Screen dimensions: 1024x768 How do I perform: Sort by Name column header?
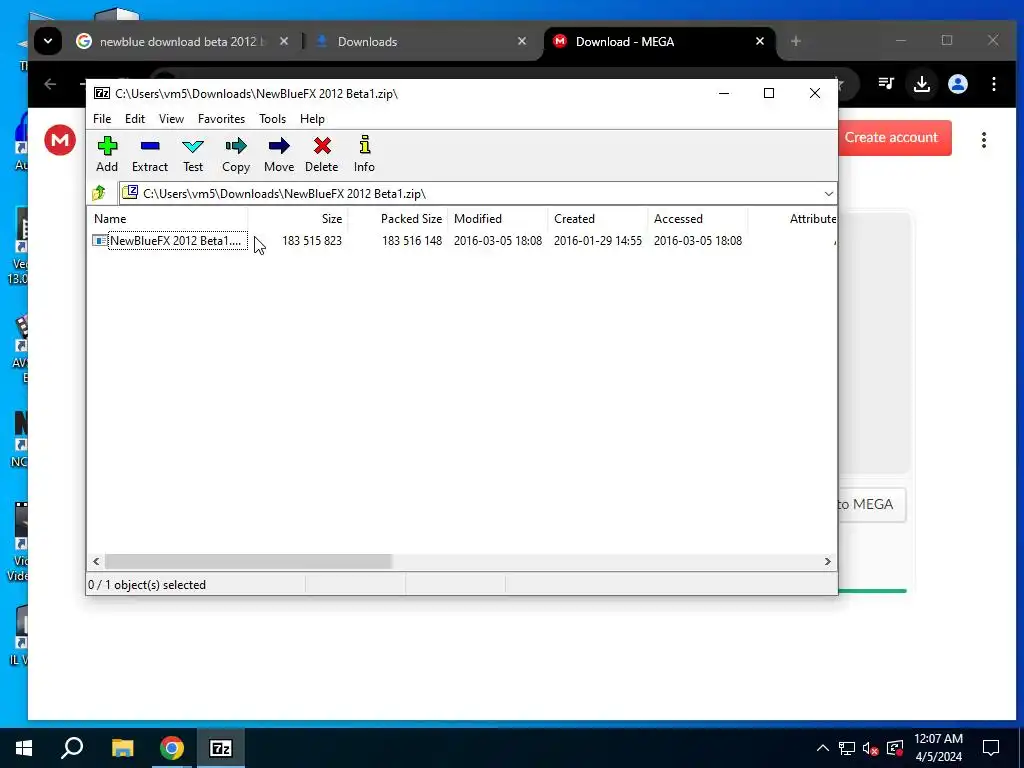pos(167,219)
